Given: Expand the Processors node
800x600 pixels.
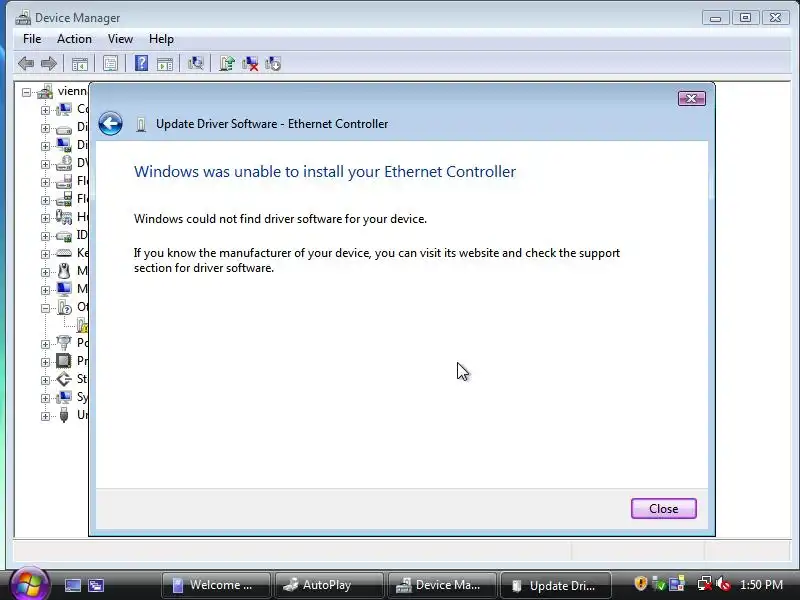Looking at the screenshot, I should point(45,362).
